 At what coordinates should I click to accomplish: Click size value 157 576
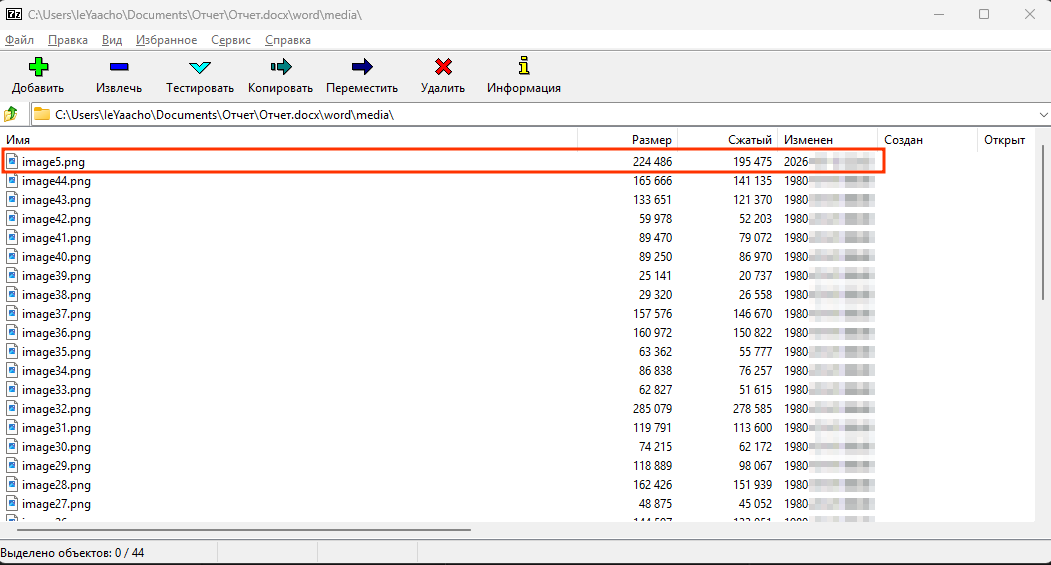coord(652,314)
